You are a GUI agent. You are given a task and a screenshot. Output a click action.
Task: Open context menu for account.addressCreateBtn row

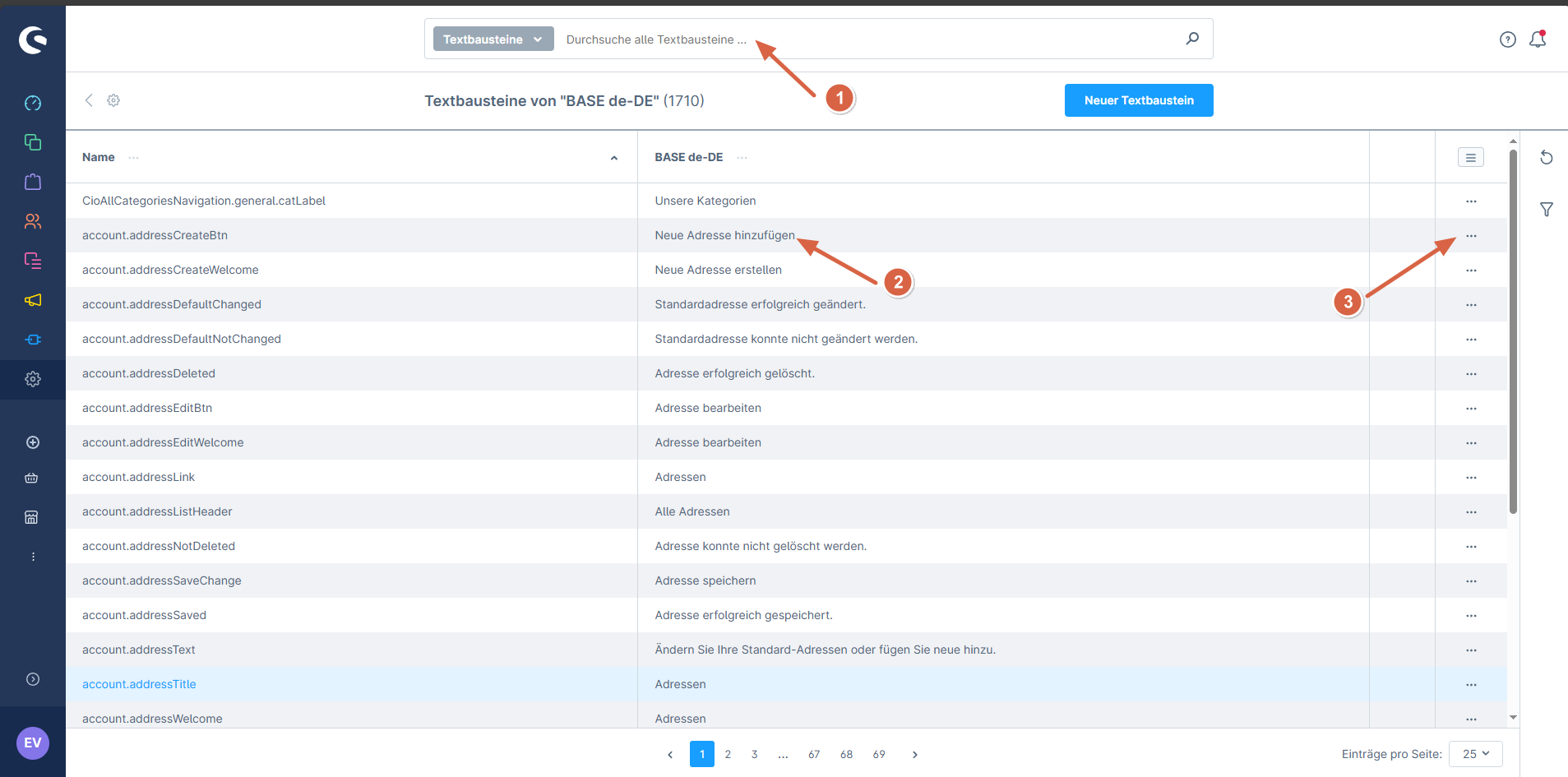click(1470, 236)
